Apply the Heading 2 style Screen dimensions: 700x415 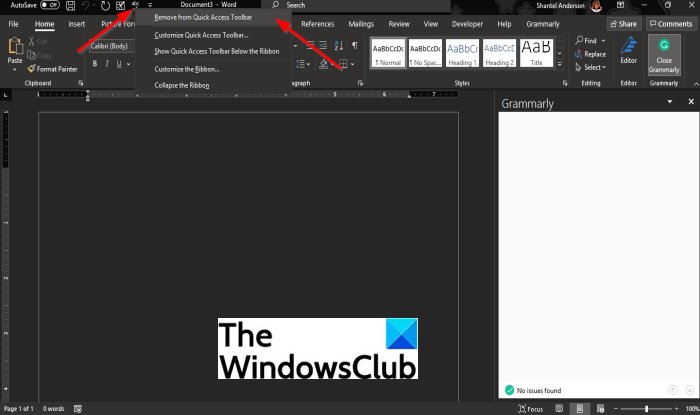[x=499, y=53]
